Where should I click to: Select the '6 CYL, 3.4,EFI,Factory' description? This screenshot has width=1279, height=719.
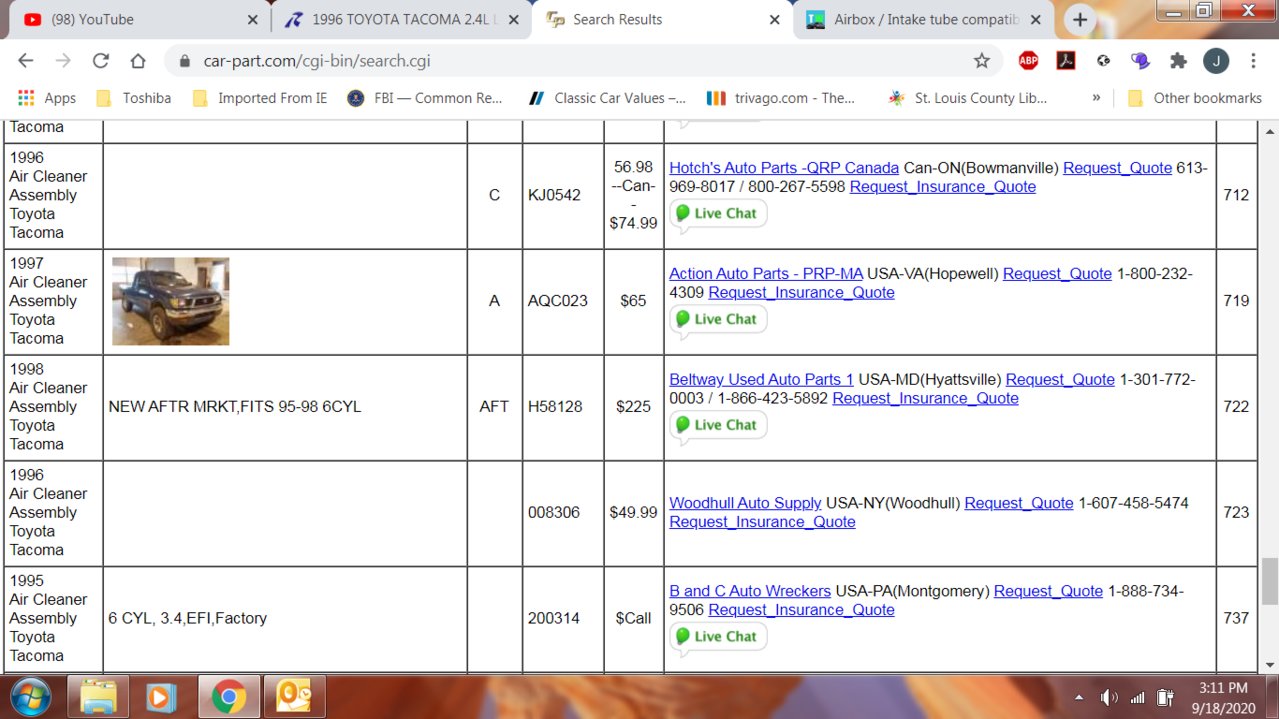[x=187, y=619]
